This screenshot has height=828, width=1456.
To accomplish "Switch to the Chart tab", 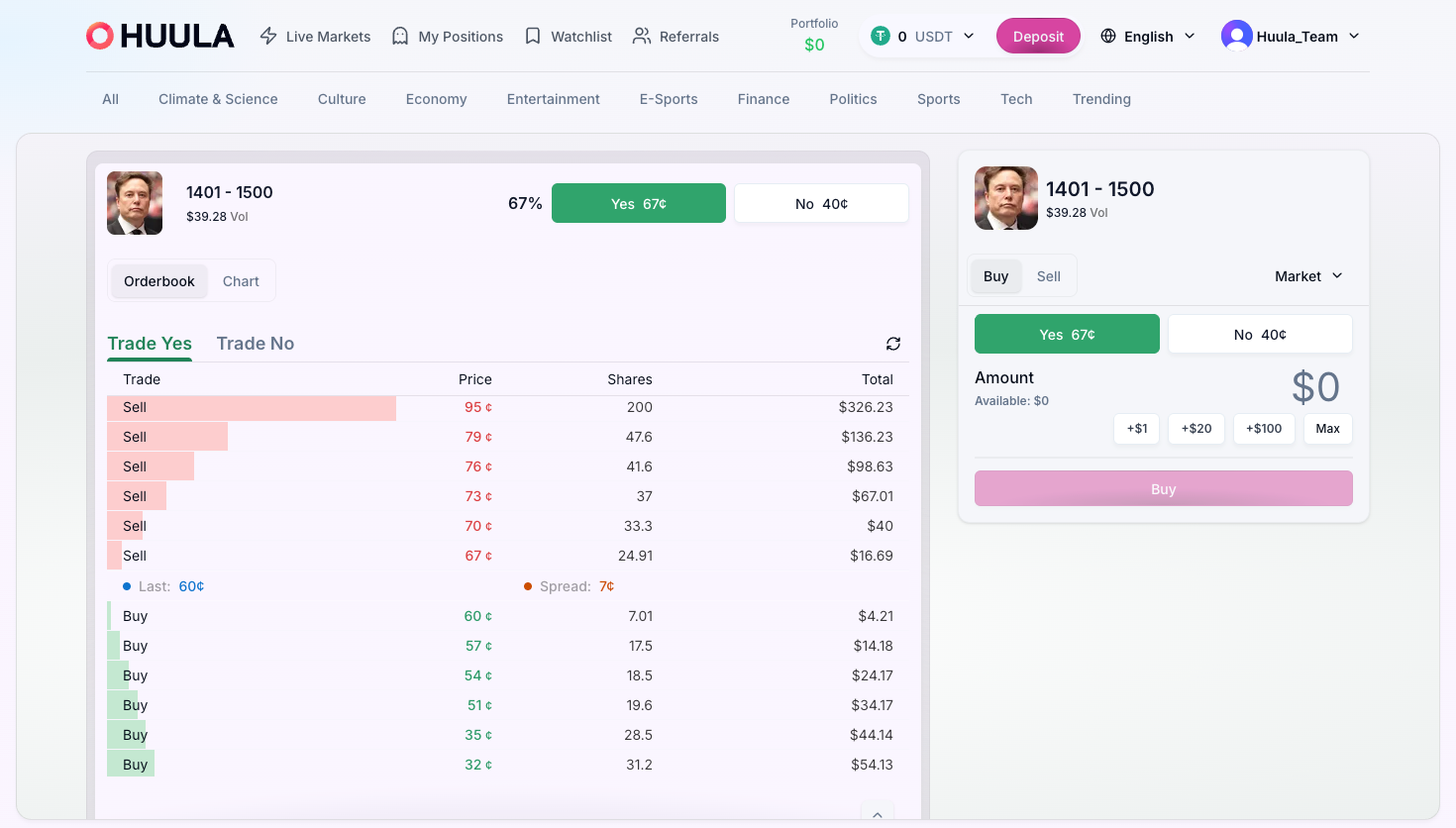I will tap(240, 280).
